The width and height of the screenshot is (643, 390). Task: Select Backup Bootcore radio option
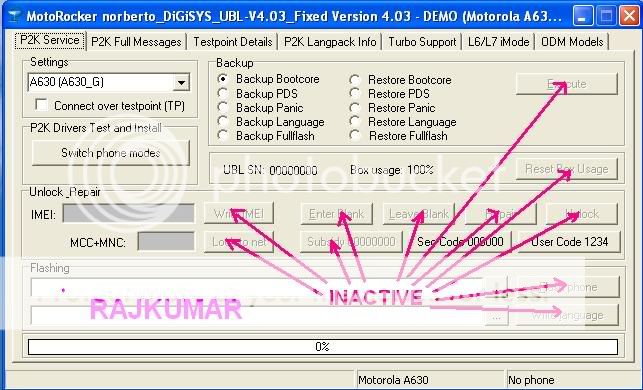click(x=223, y=79)
